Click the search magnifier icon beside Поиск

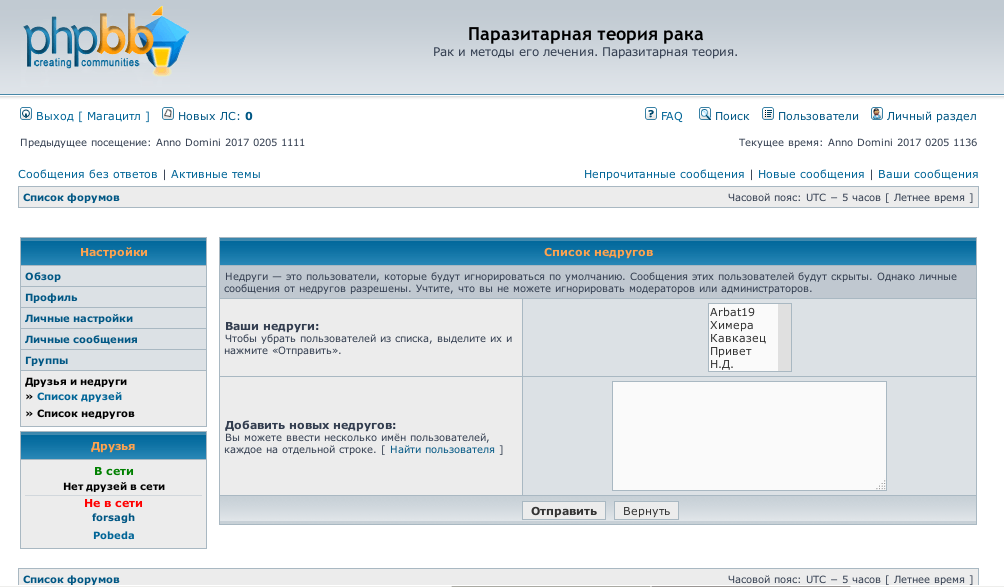pyautogui.click(x=704, y=114)
